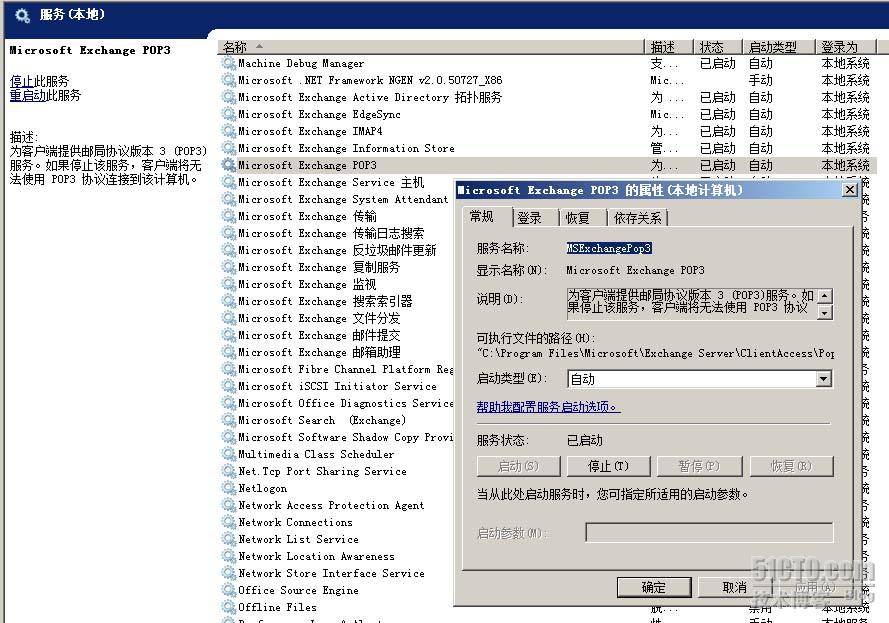This screenshot has height=623, width=889.
Task: Click the icon of Exchange 邮箱助理
Action: click(228, 352)
